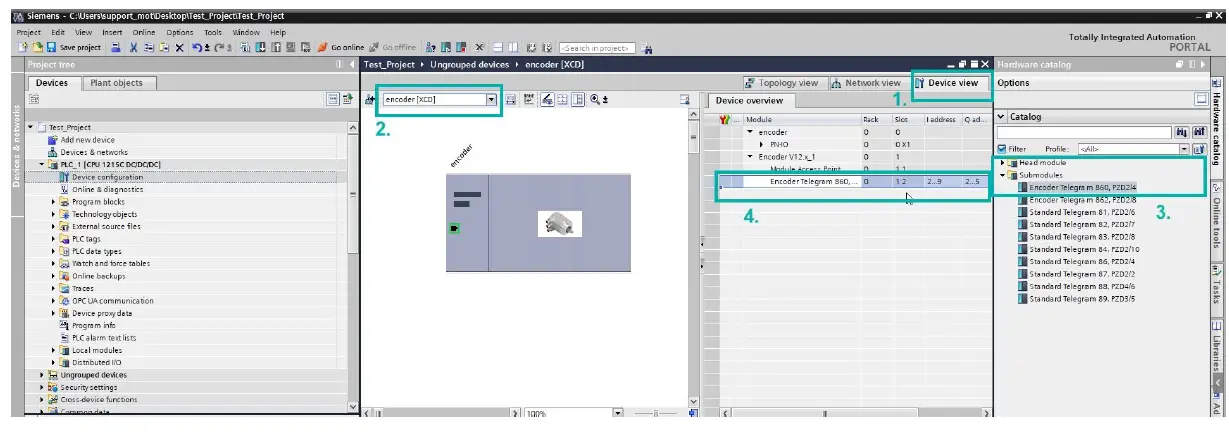Select Encoder Telegram 860, PZD2/4 in catalog
Viewport: 1229px width, 446px height.
click(1082, 187)
